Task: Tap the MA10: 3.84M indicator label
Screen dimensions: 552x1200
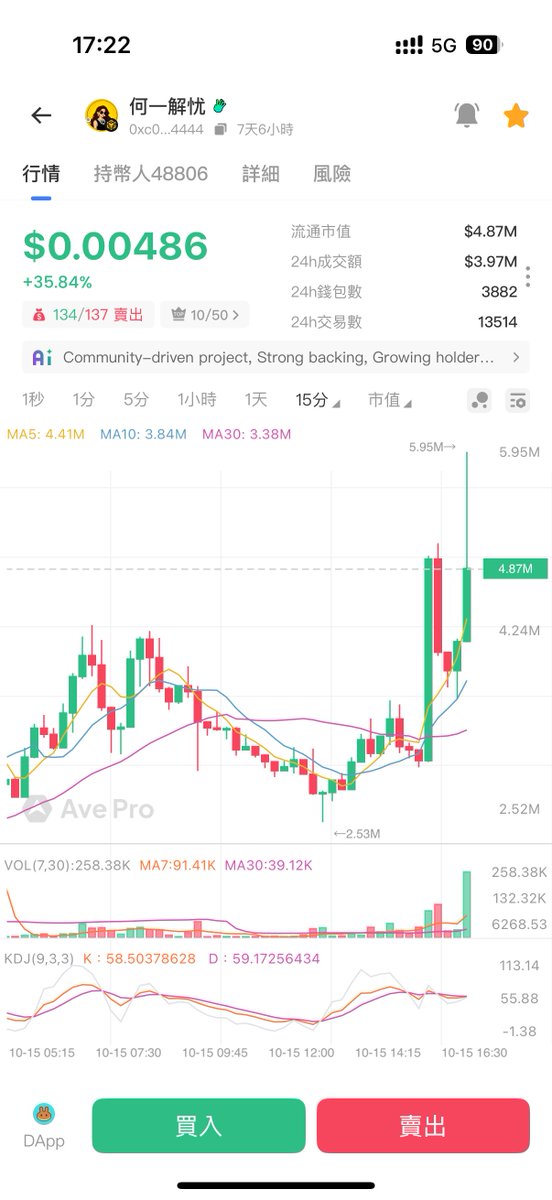Action: (x=144, y=434)
